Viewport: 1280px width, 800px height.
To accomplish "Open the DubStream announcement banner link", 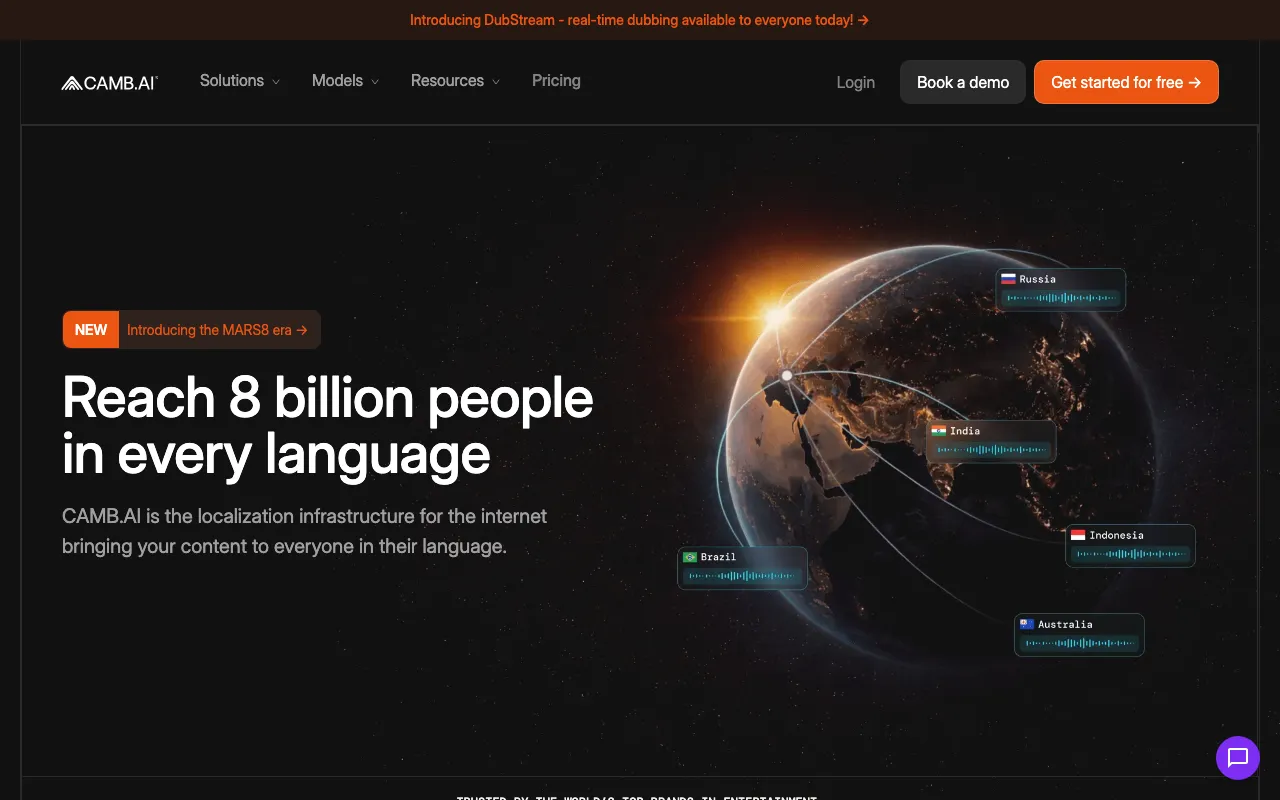I will (x=640, y=20).
